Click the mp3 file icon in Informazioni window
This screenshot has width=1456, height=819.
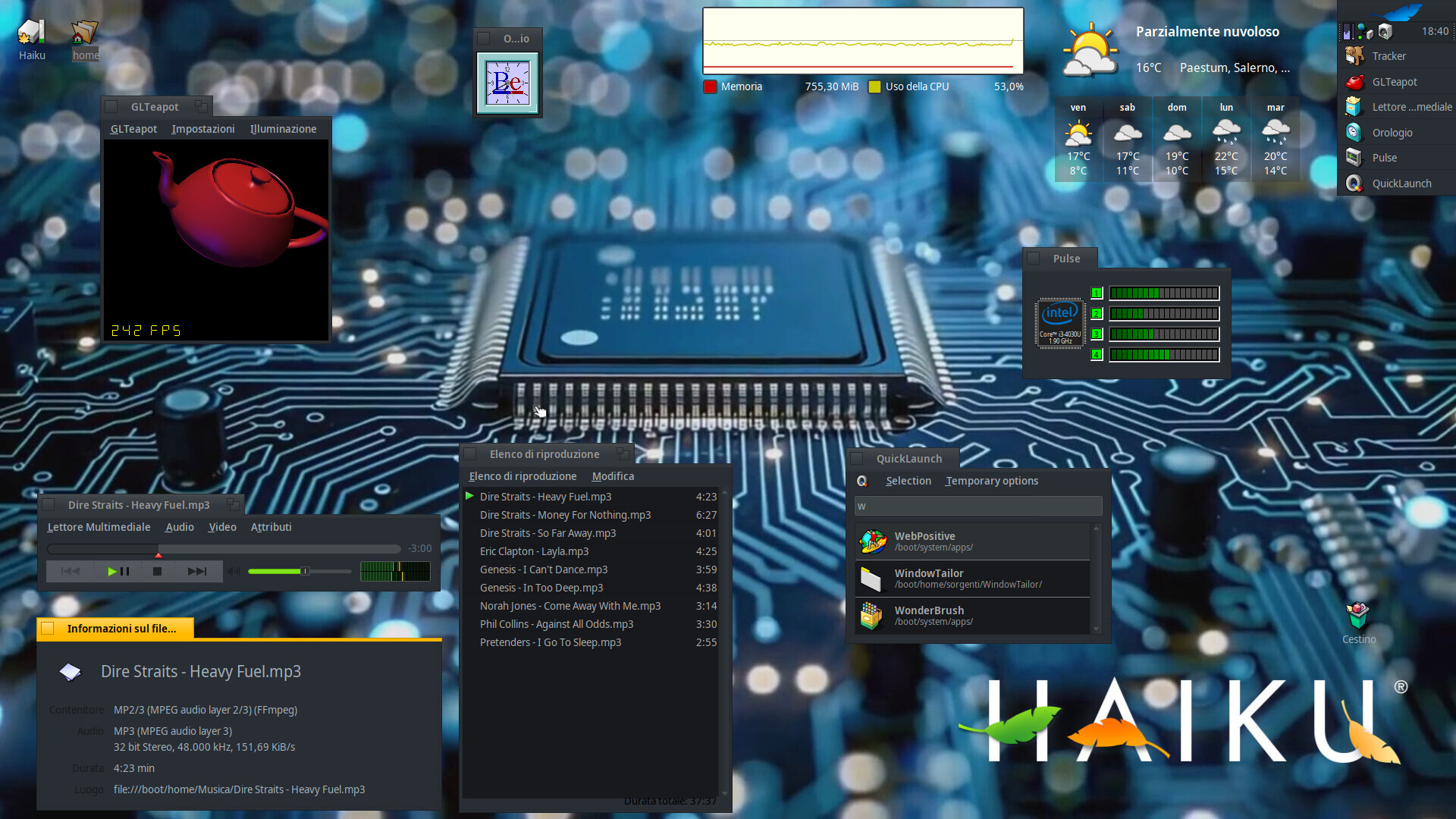tap(71, 672)
